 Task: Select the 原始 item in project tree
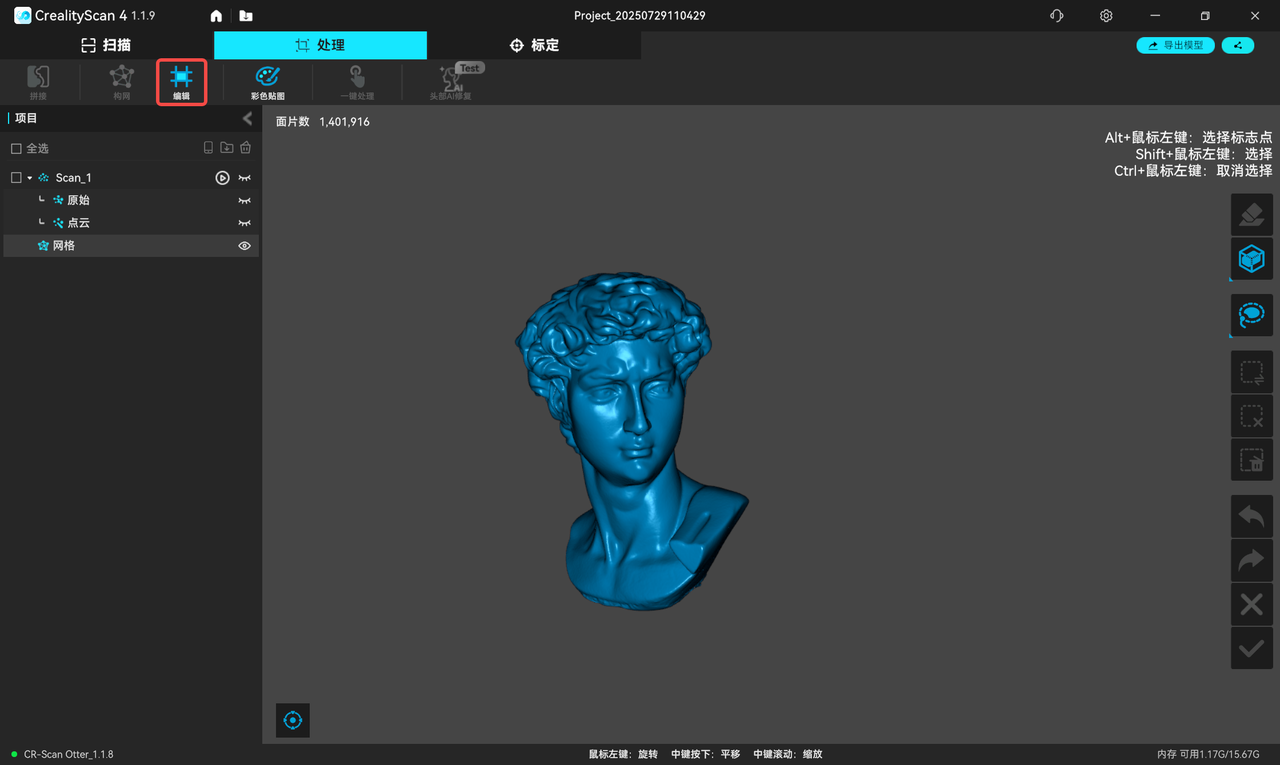[78, 200]
